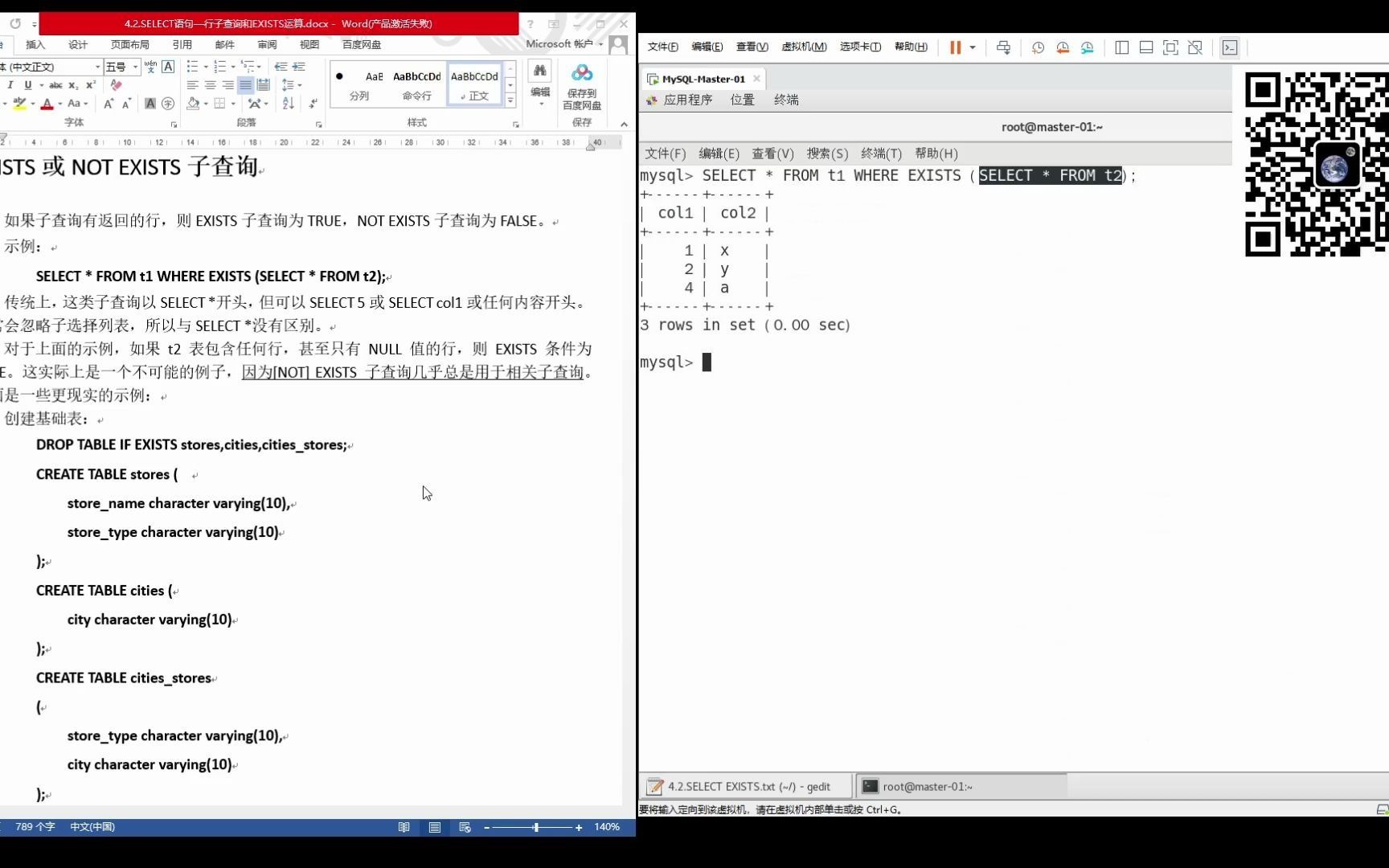Open the font name combo box dropdown
This screenshot has height=868, width=1389.
point(98,67)
